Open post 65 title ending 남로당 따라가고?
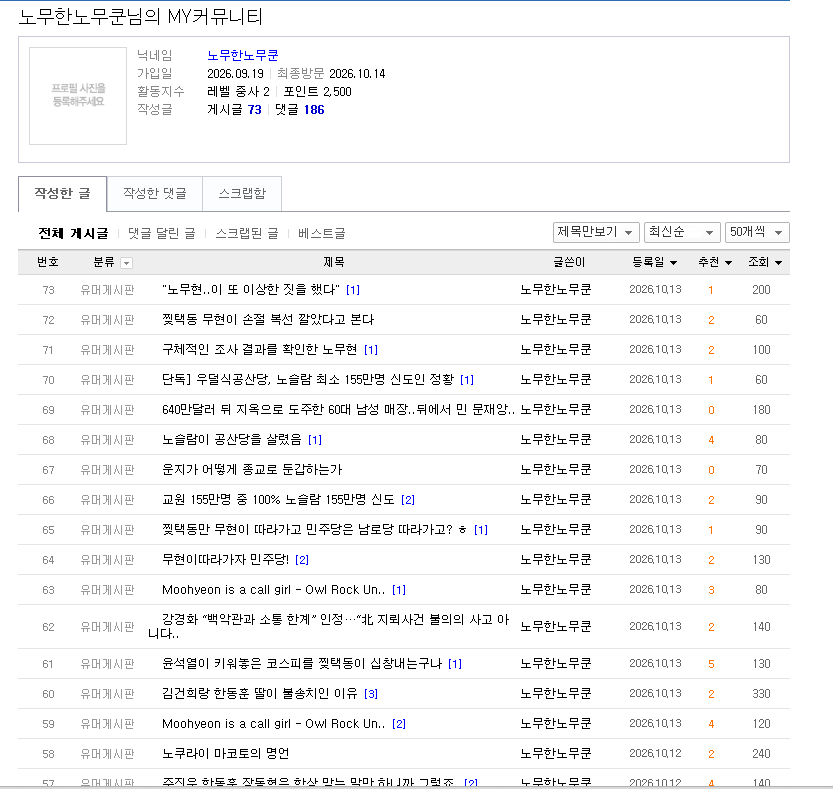The image size is (833, 789). [x=314, y=530]
